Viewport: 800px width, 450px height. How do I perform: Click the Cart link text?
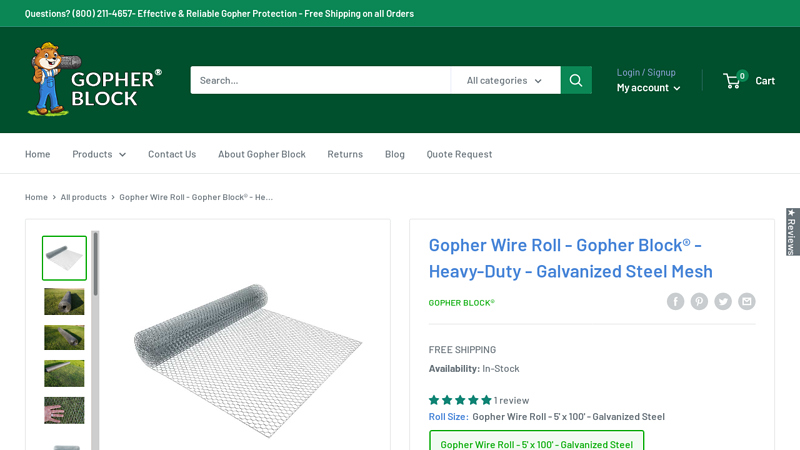[765, 81]
